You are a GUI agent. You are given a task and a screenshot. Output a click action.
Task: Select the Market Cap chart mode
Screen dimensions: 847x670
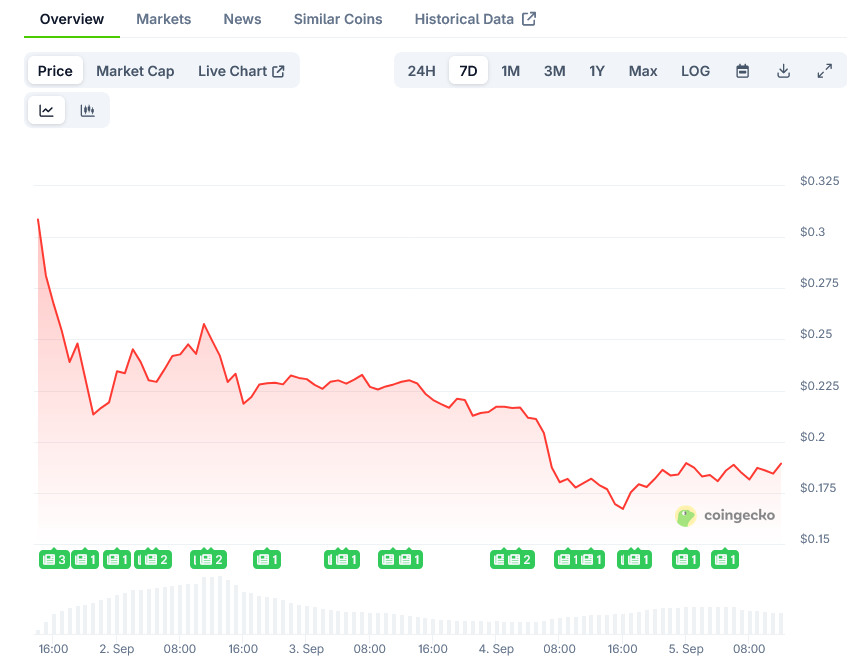click(135, 71)
